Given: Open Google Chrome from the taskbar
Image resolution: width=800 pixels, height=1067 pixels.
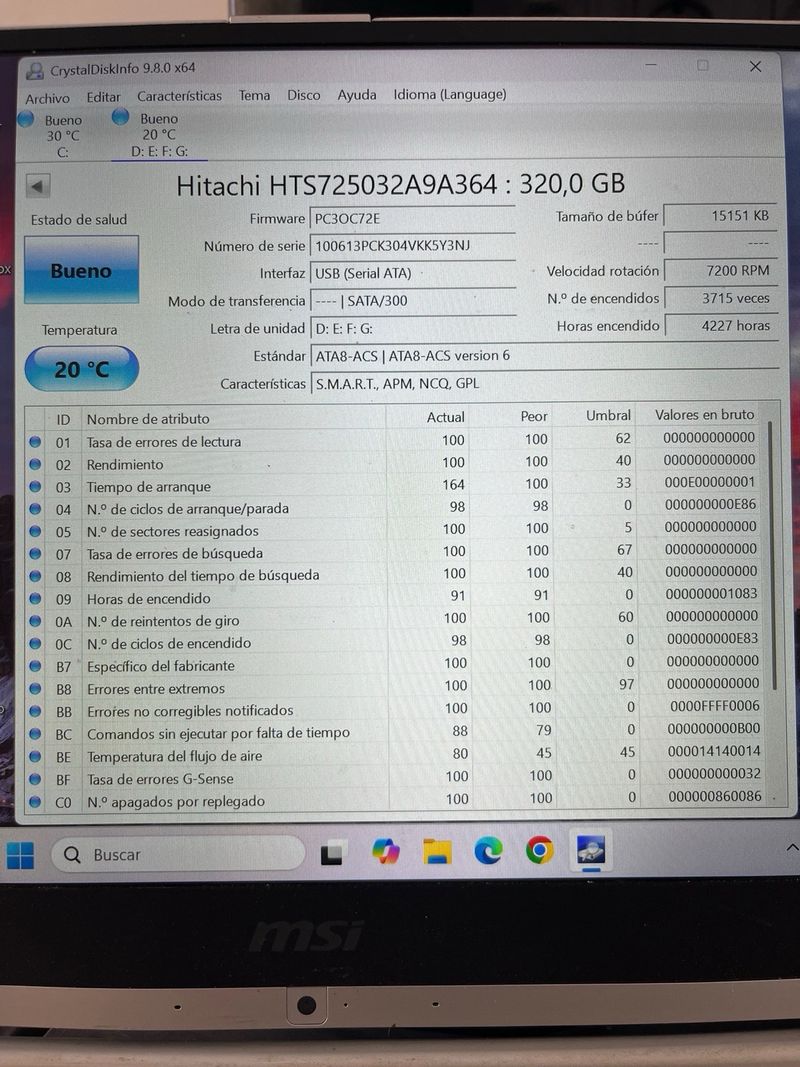Looking at the screenshot, I should [x=539, y=850].
